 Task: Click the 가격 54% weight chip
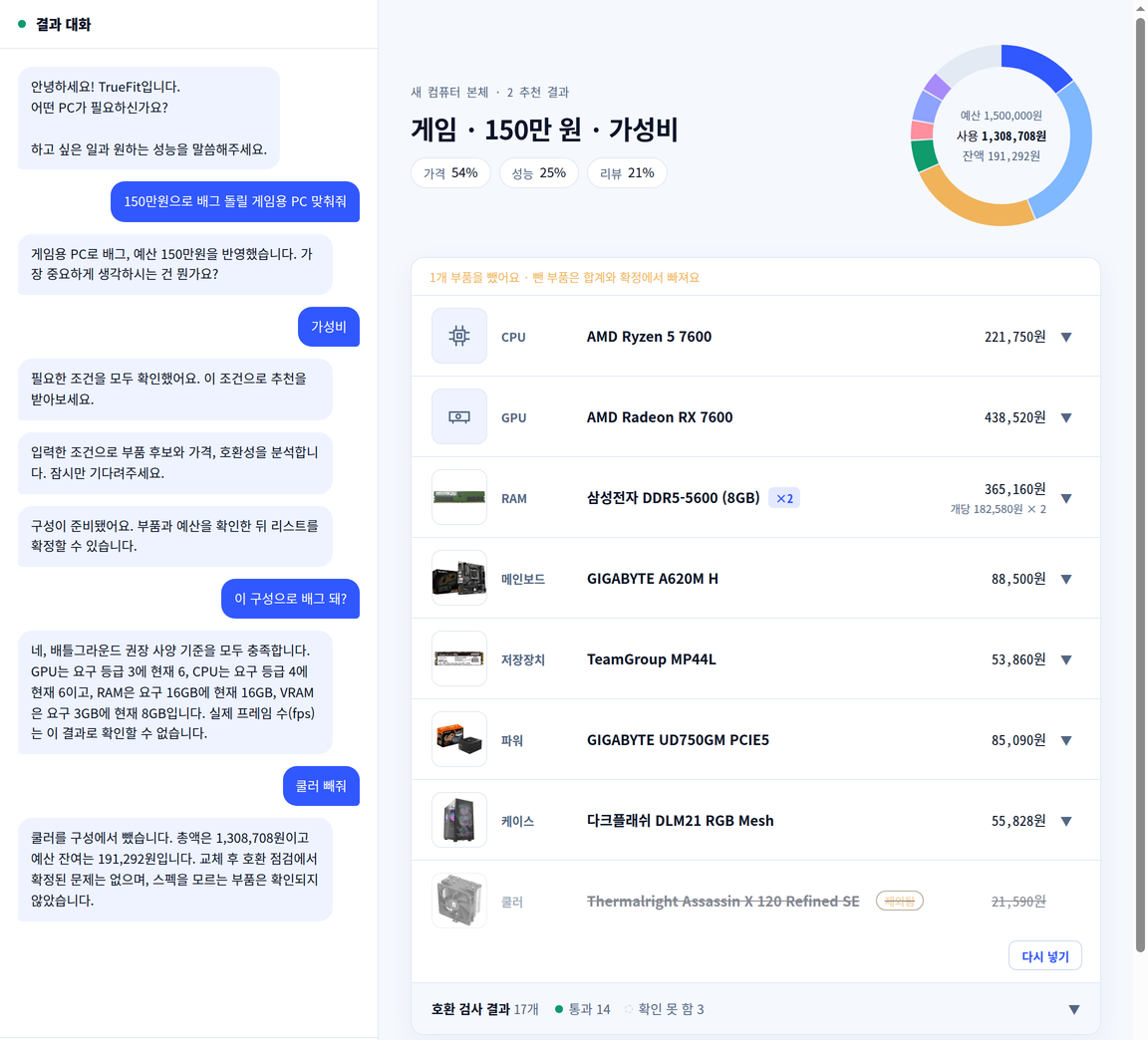point(450,172)
